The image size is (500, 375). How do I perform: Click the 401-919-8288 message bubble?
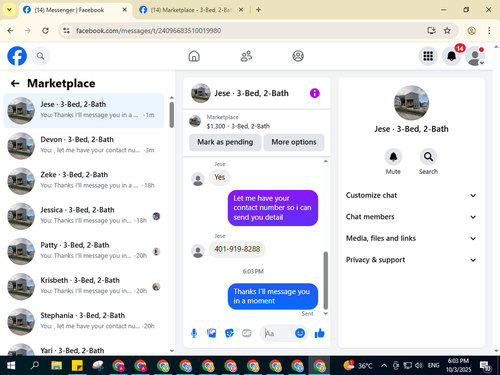click(x=237, y=249)
